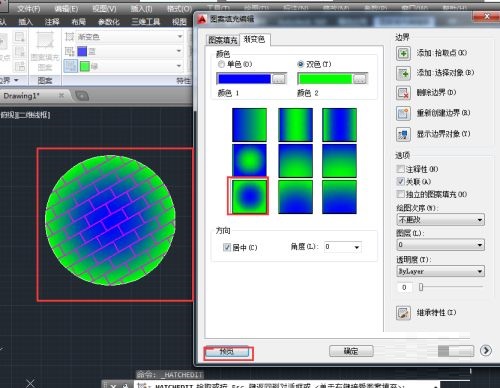Click the transparency value field showing 0

404,287
